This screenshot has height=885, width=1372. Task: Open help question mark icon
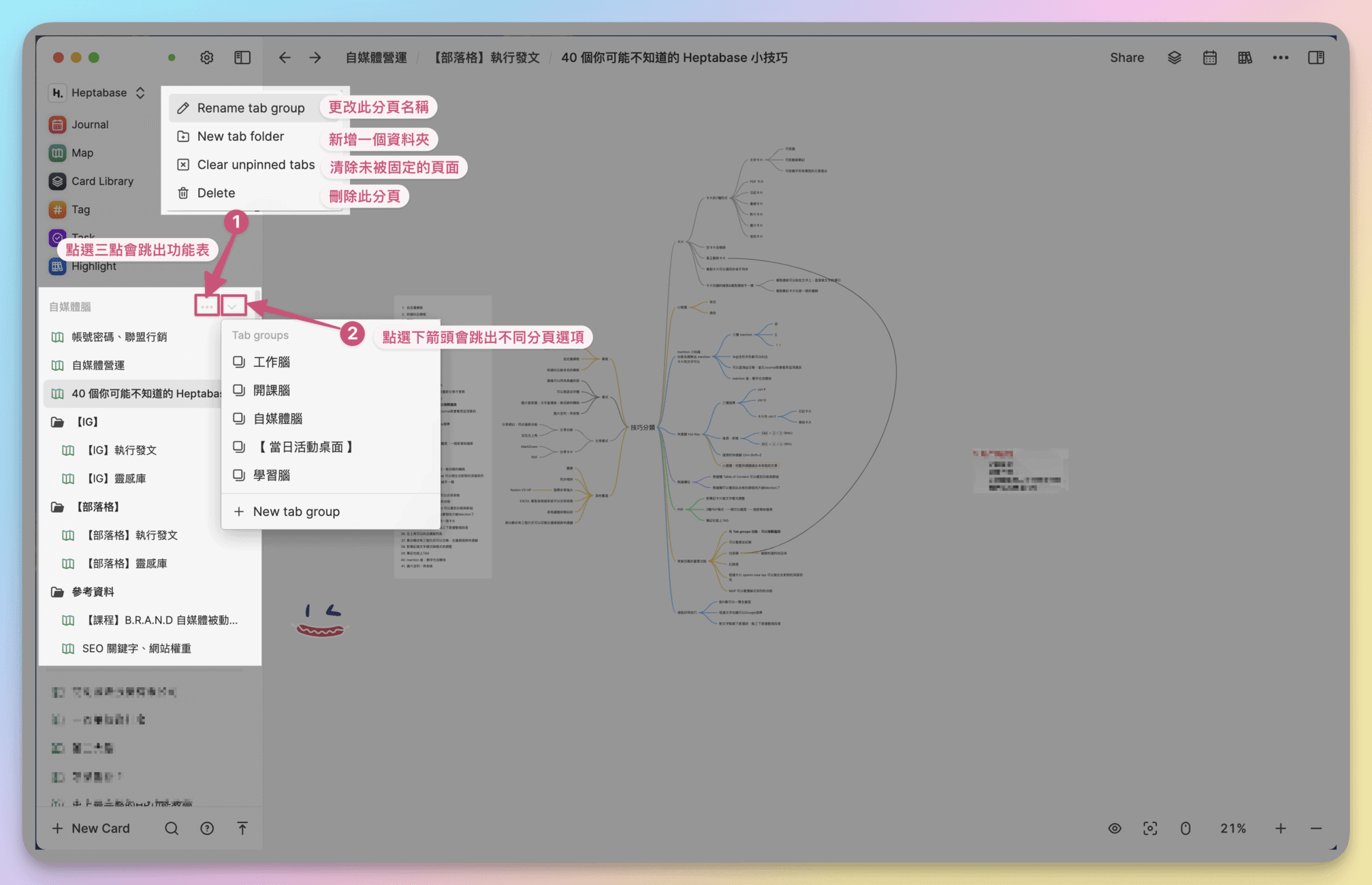(207, 828)
